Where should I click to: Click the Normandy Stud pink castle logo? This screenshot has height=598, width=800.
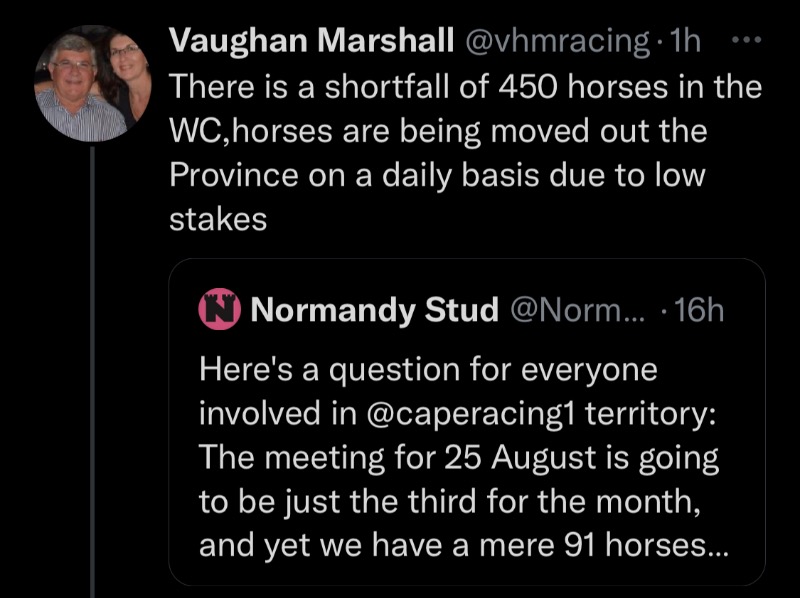pos(218,311)
